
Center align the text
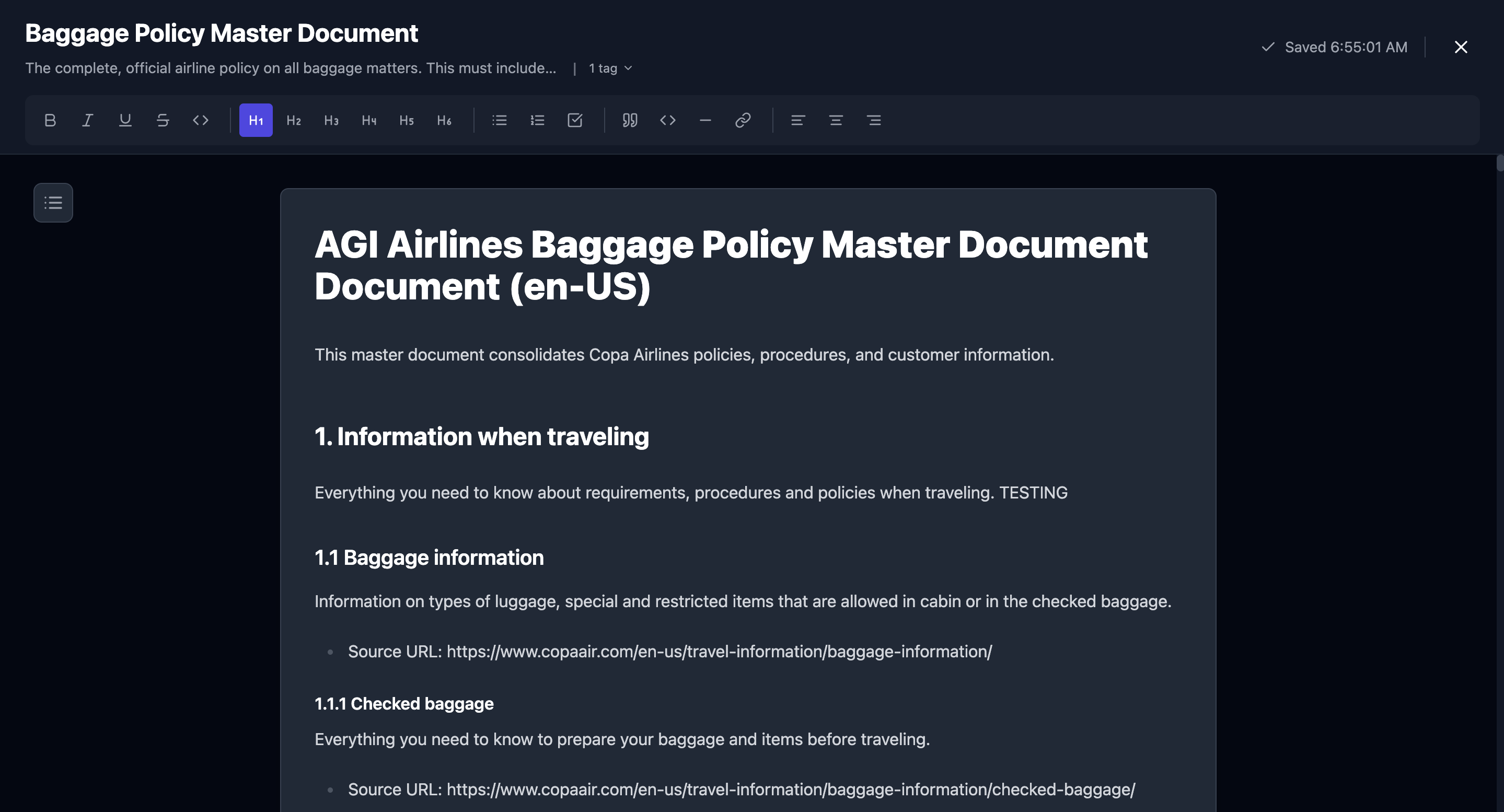tap(836, 120)
